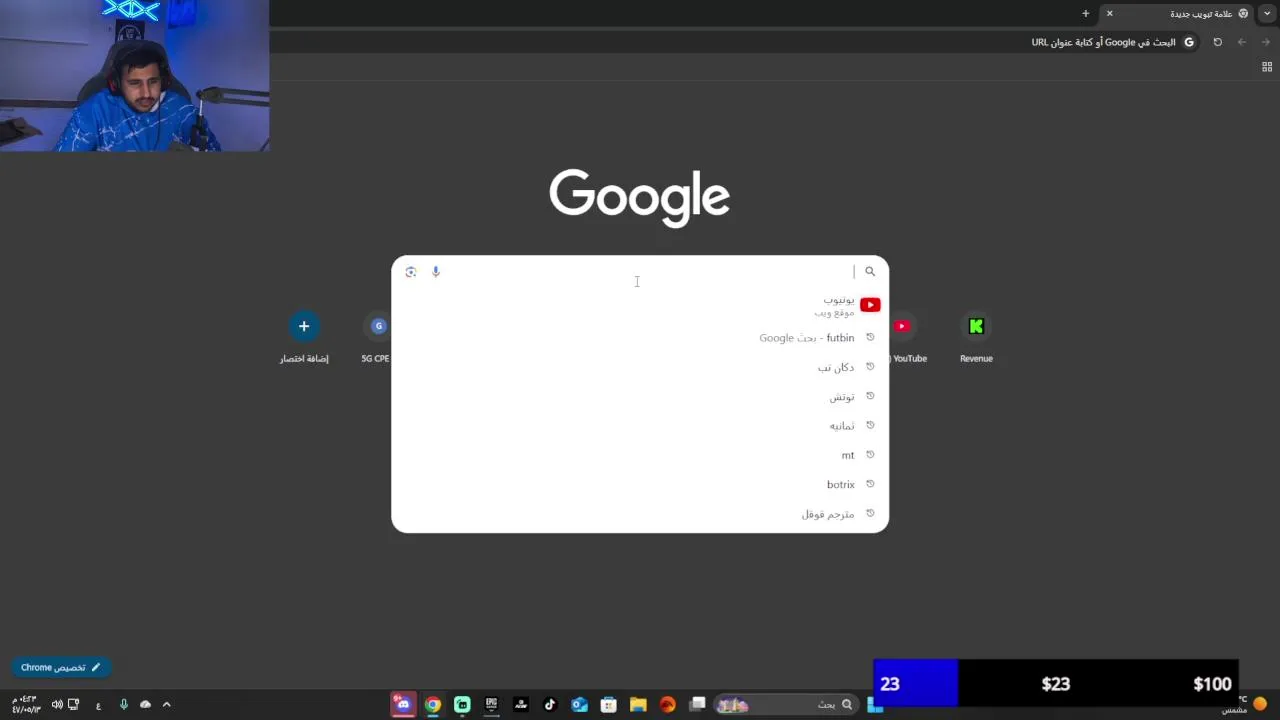Screen dimensions: 1280x720
Task: Open the YouTube shortcut tile
Action: click(x=907, y=337)
